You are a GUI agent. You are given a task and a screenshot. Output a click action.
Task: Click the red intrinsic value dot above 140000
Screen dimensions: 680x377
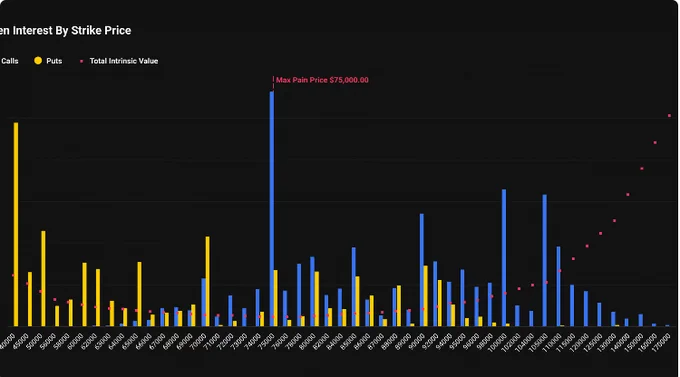pyautogui.click(x=628, y=195)
